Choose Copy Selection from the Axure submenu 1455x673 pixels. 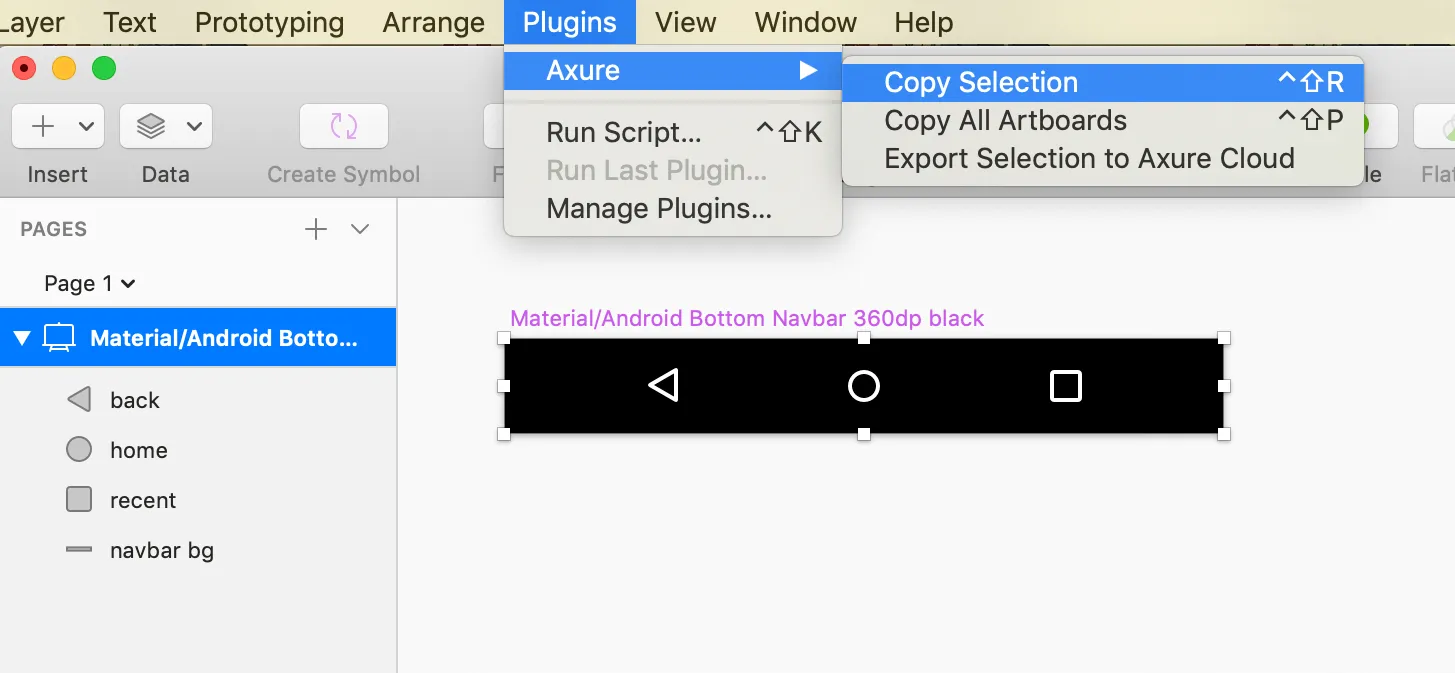click(980, 81)
